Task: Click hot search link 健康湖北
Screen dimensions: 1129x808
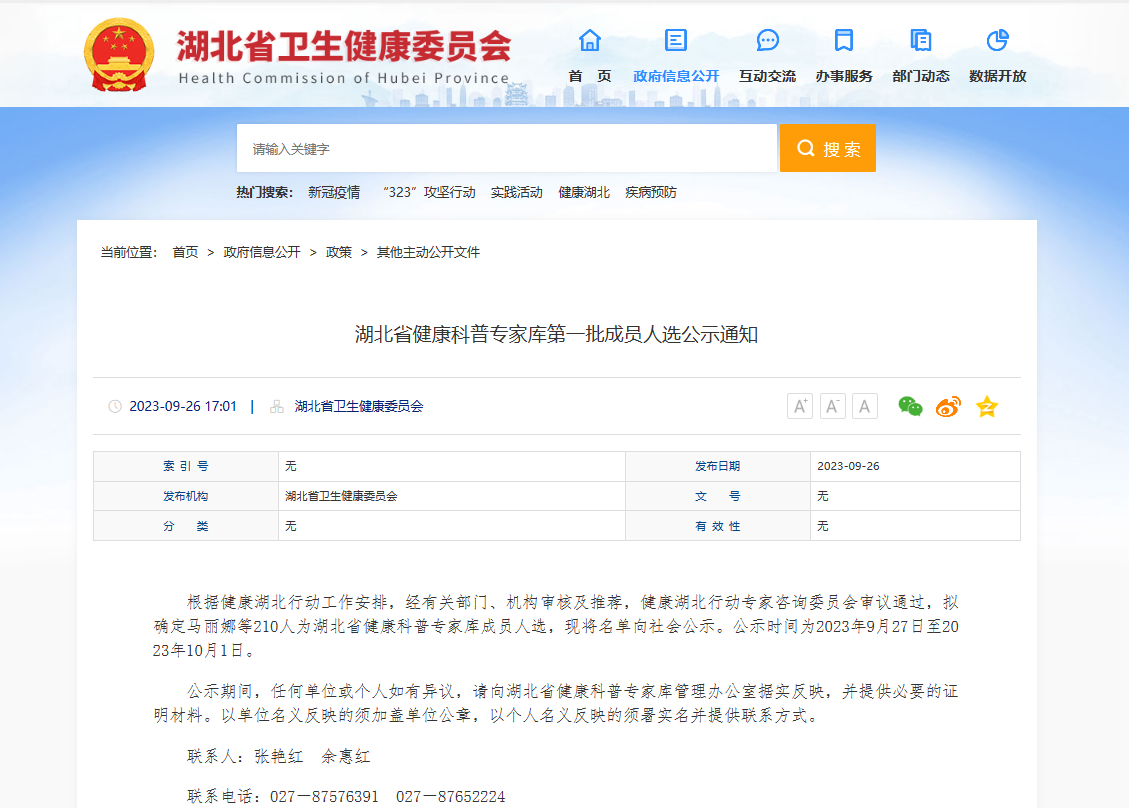Action: [584, 192]
